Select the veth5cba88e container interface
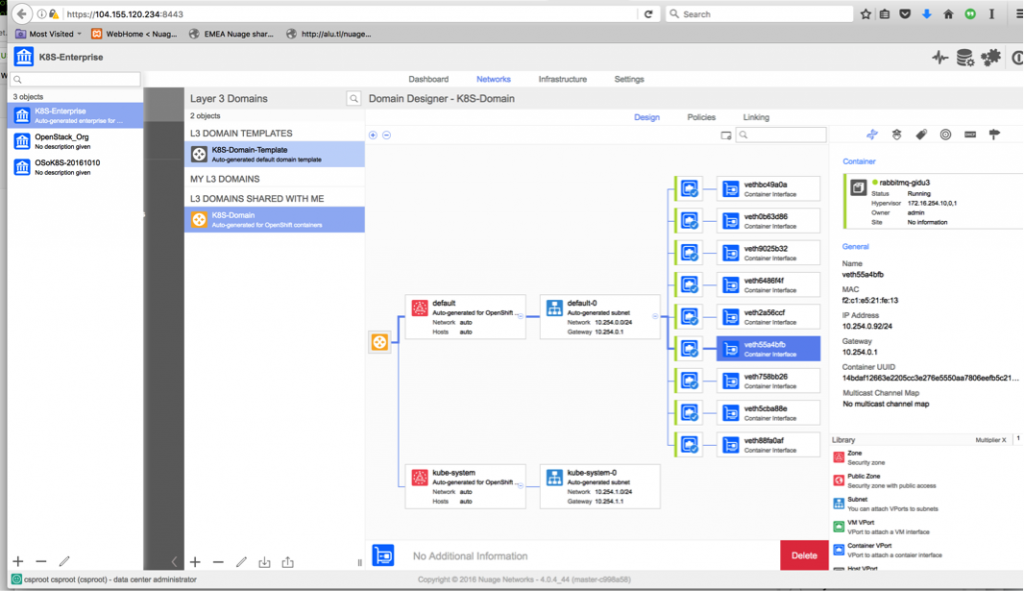The image size is (1024, 591). pyautogui.click(x=769, y=413)
